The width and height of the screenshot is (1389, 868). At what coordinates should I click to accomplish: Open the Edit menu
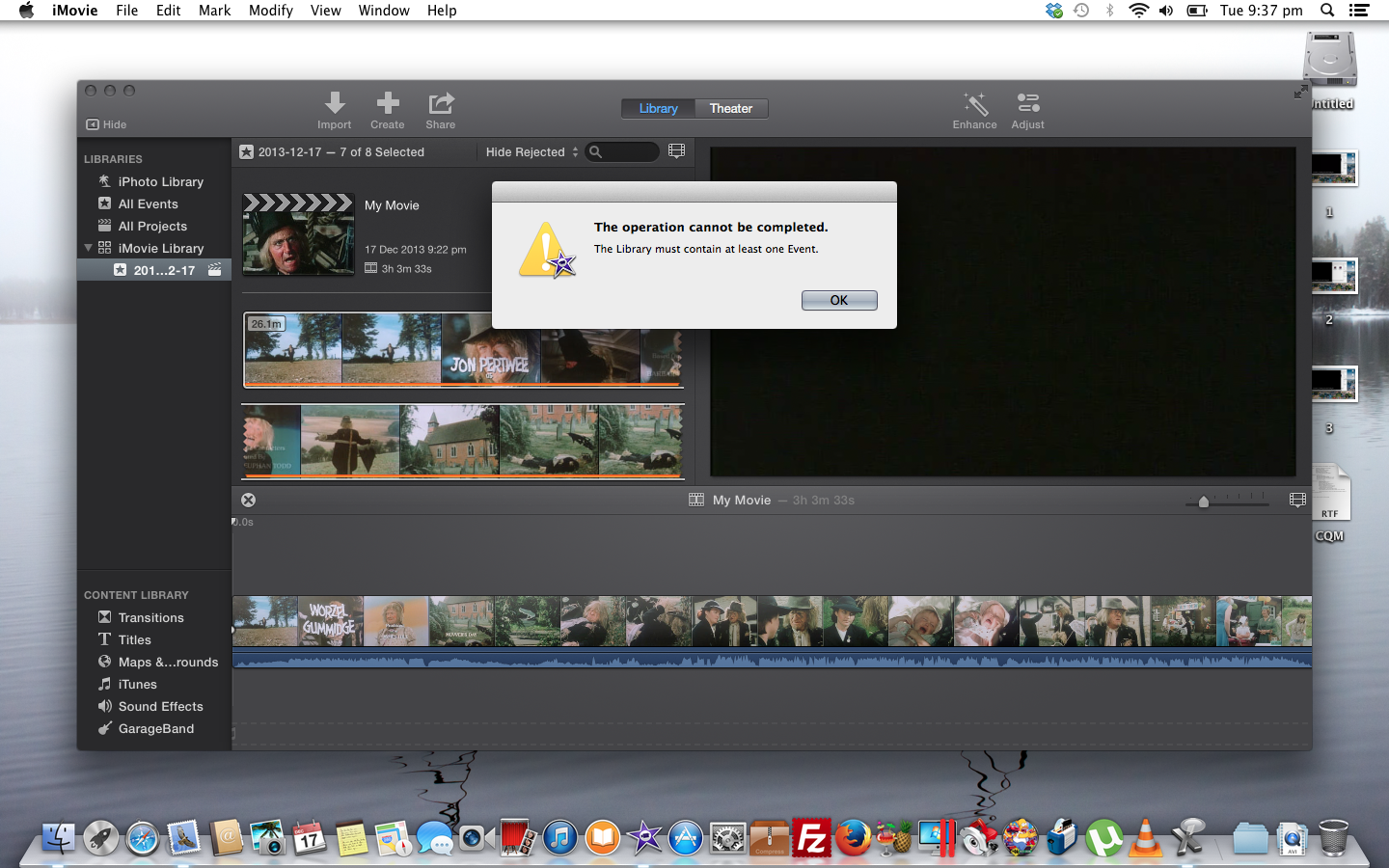169,11
